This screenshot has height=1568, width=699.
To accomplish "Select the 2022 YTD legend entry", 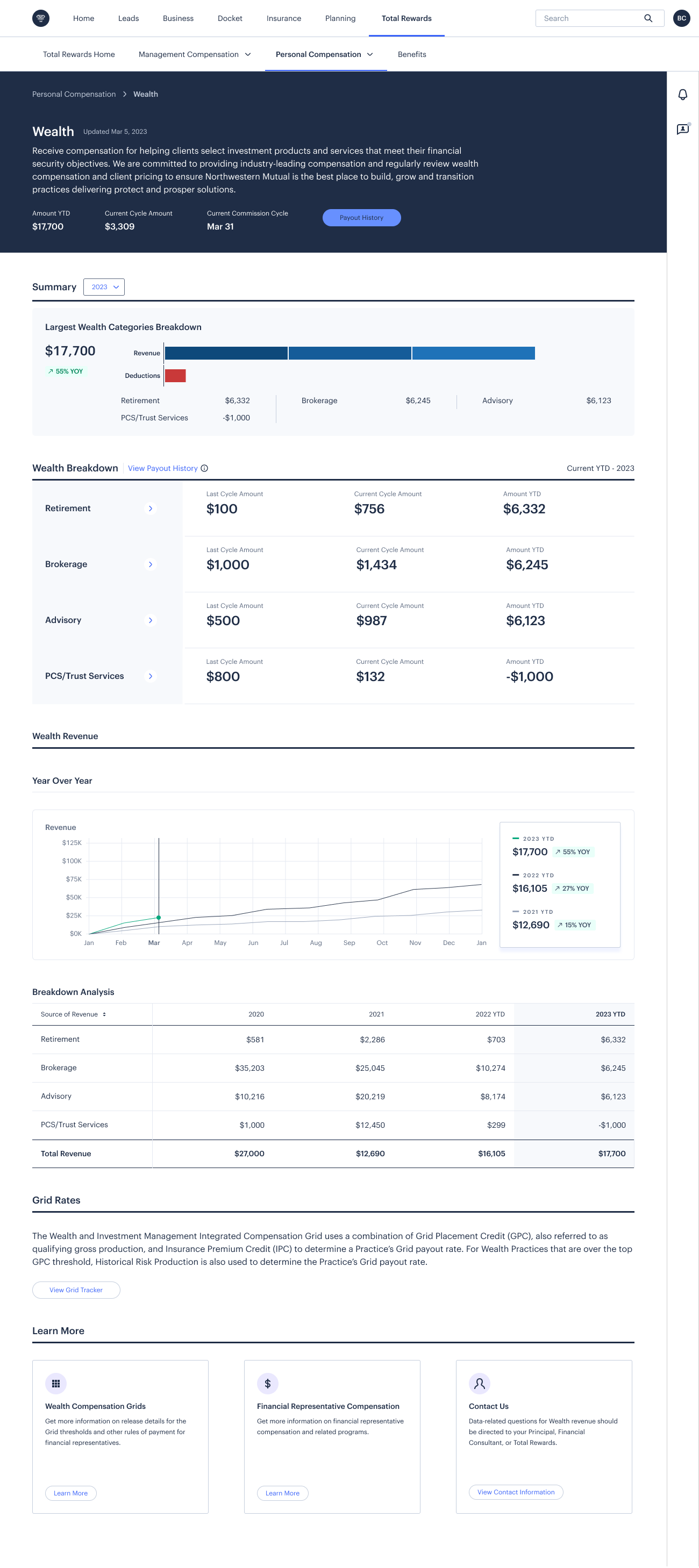I will coord(552,883).
